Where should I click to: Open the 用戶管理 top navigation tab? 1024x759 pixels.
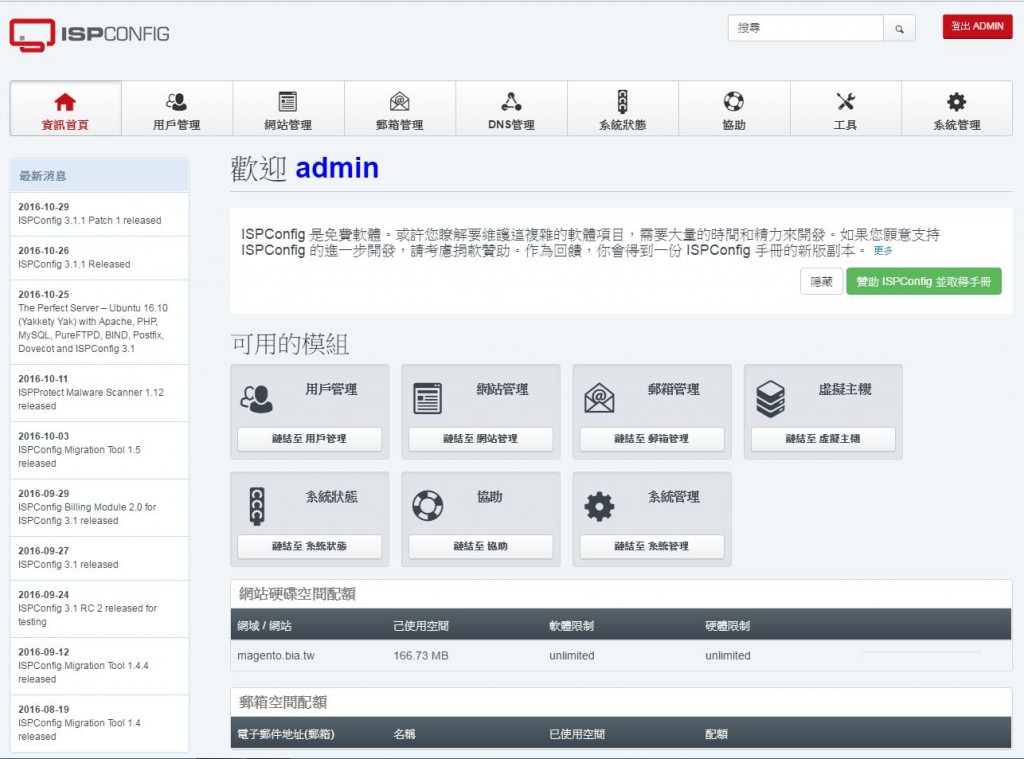coord(177,109)
